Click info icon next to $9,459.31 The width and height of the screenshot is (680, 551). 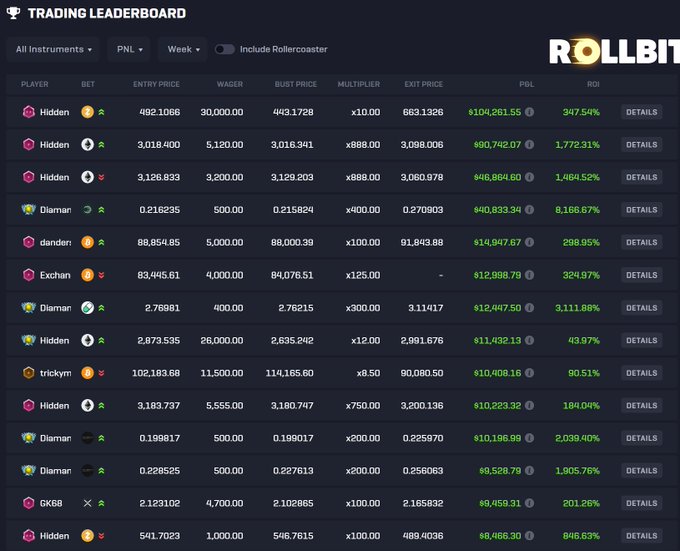[530, 503]
